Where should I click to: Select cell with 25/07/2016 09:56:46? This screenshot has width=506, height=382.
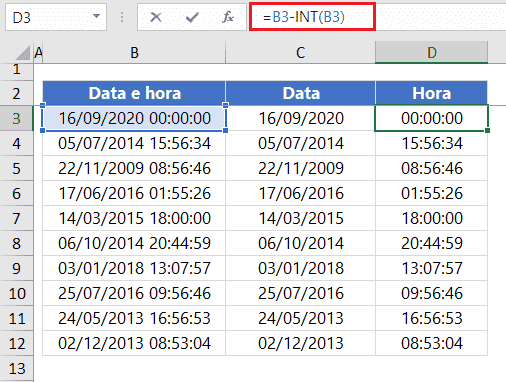pos(134,293)
